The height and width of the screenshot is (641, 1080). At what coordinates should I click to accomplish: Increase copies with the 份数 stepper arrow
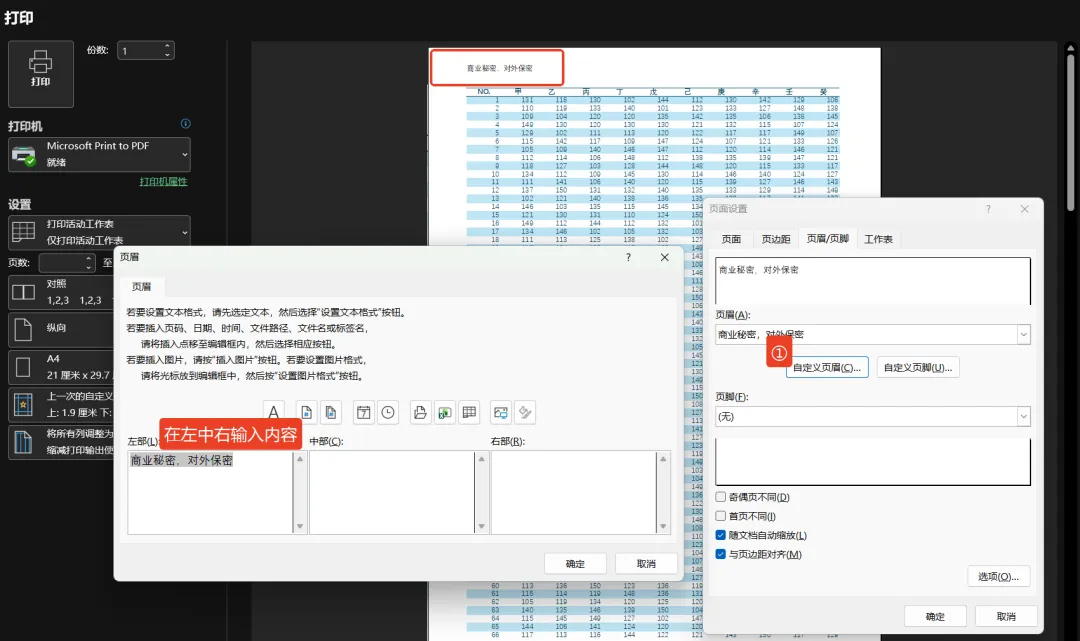pos(167,46)
